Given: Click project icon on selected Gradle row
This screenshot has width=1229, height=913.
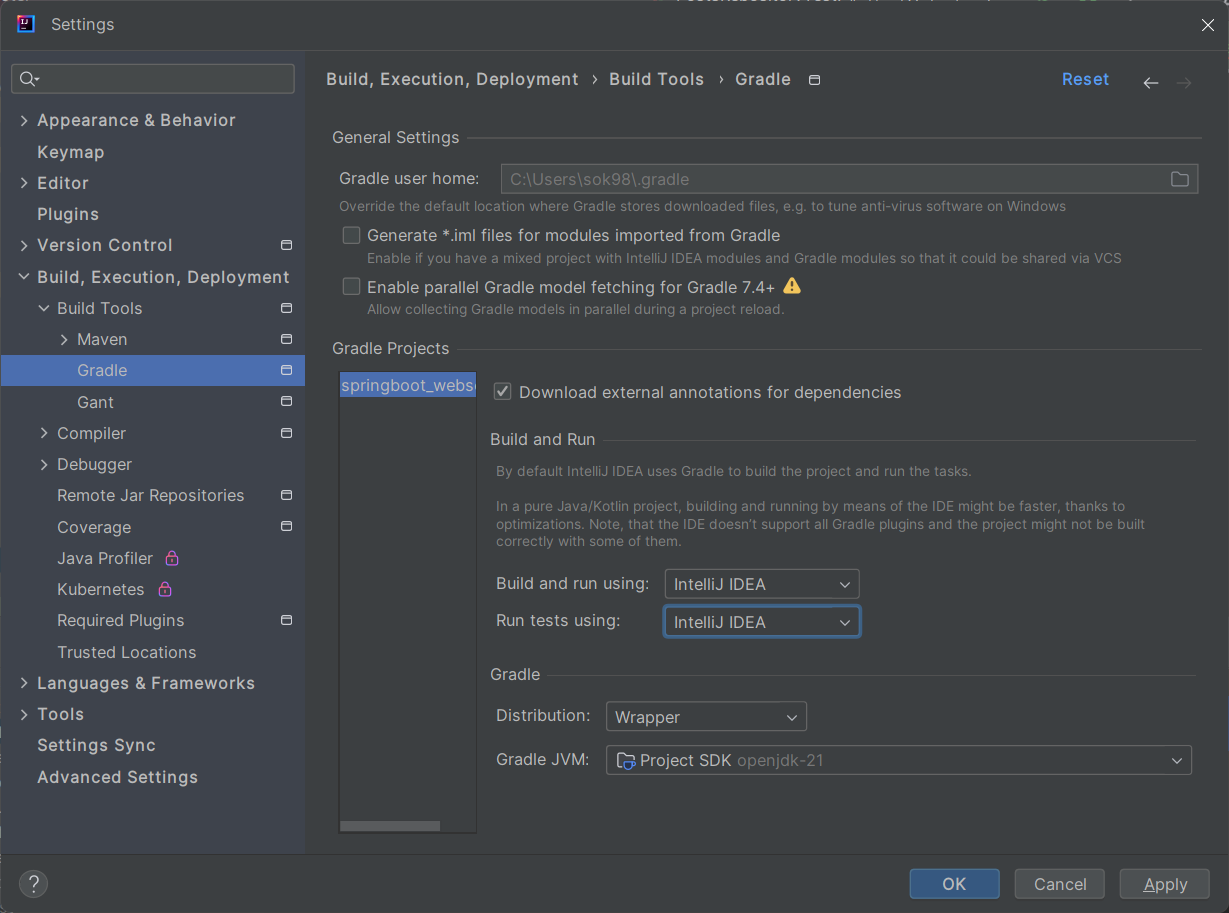Looking at the screenshot, I should [x=286, y=370].
